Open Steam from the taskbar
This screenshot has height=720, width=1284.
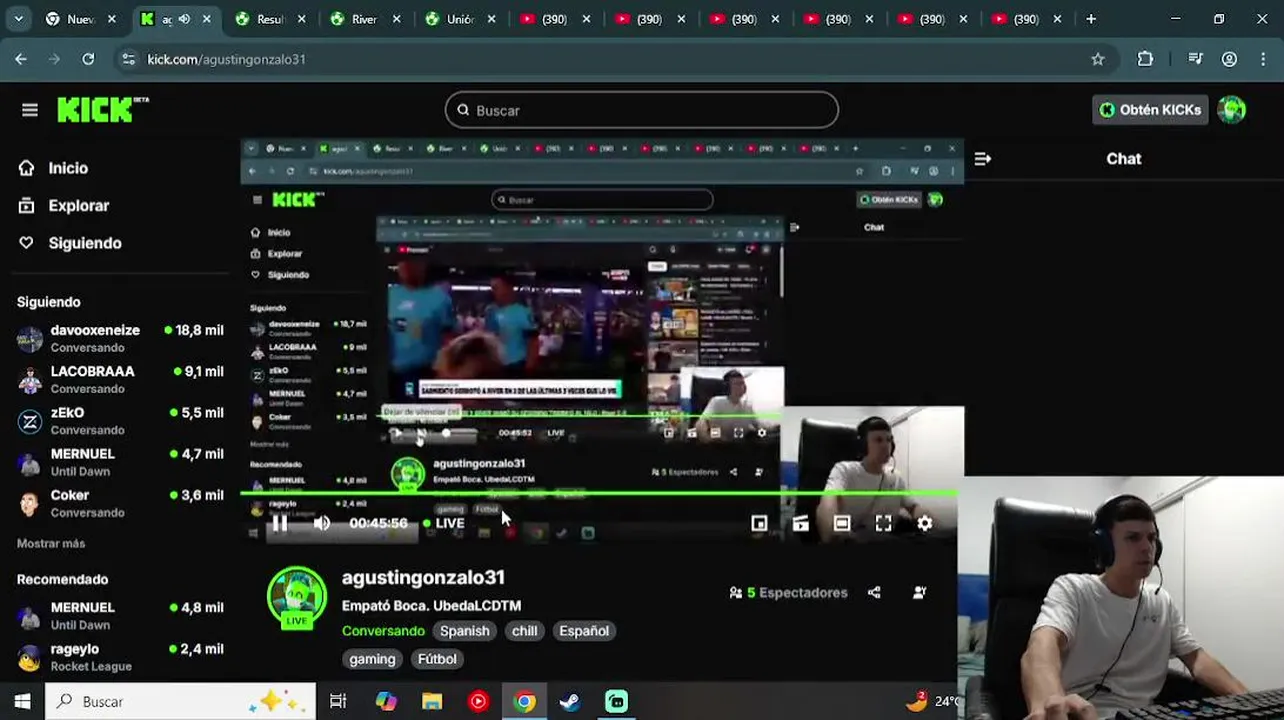click(570, 701)
